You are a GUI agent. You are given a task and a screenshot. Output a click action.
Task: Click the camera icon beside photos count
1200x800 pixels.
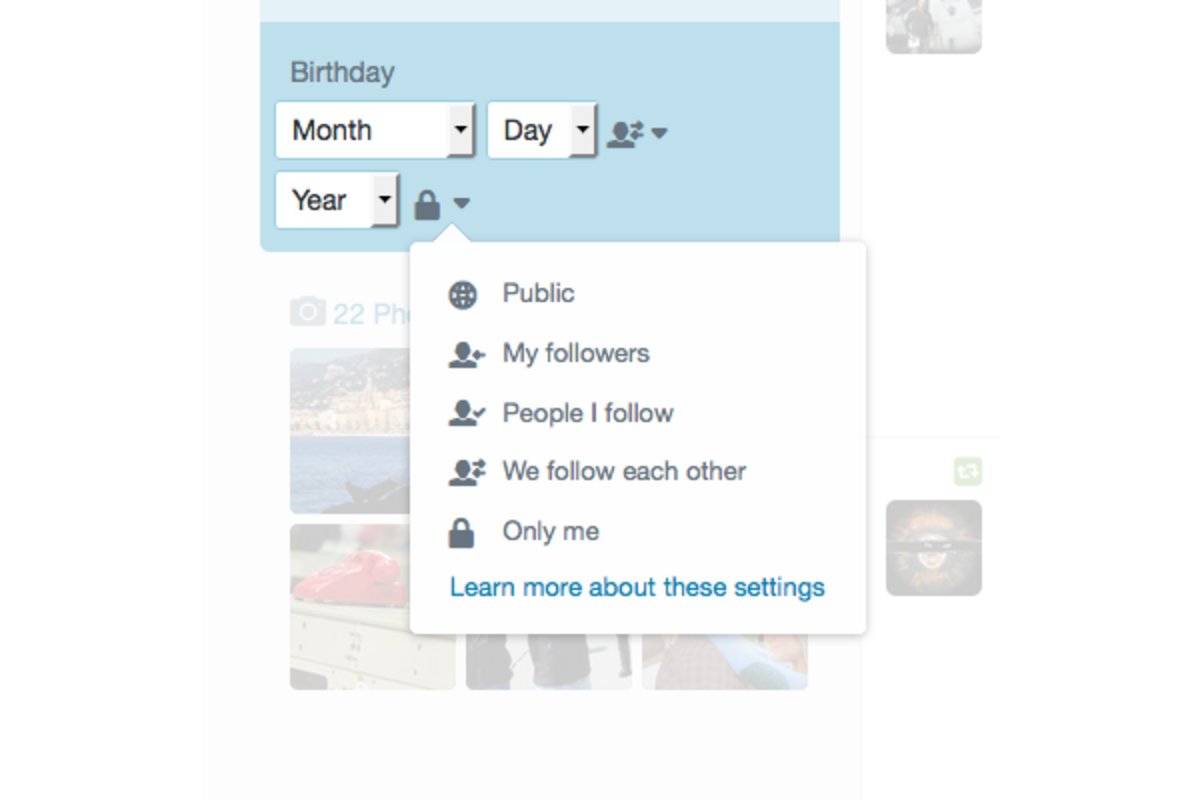(307, 313)
